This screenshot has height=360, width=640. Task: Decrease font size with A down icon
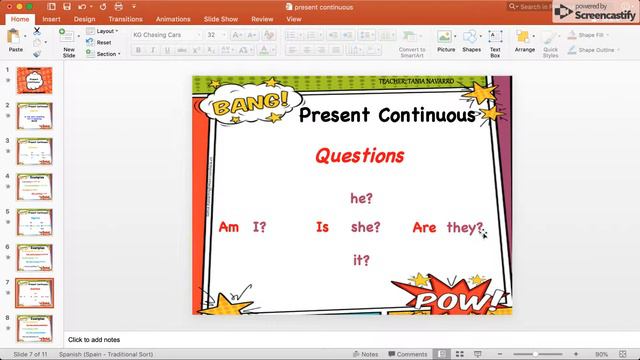tap(251, 35)
